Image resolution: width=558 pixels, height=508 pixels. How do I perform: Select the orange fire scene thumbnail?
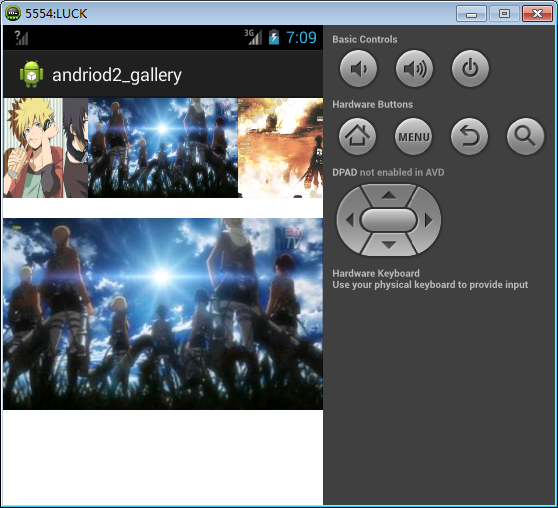point(280,148)
